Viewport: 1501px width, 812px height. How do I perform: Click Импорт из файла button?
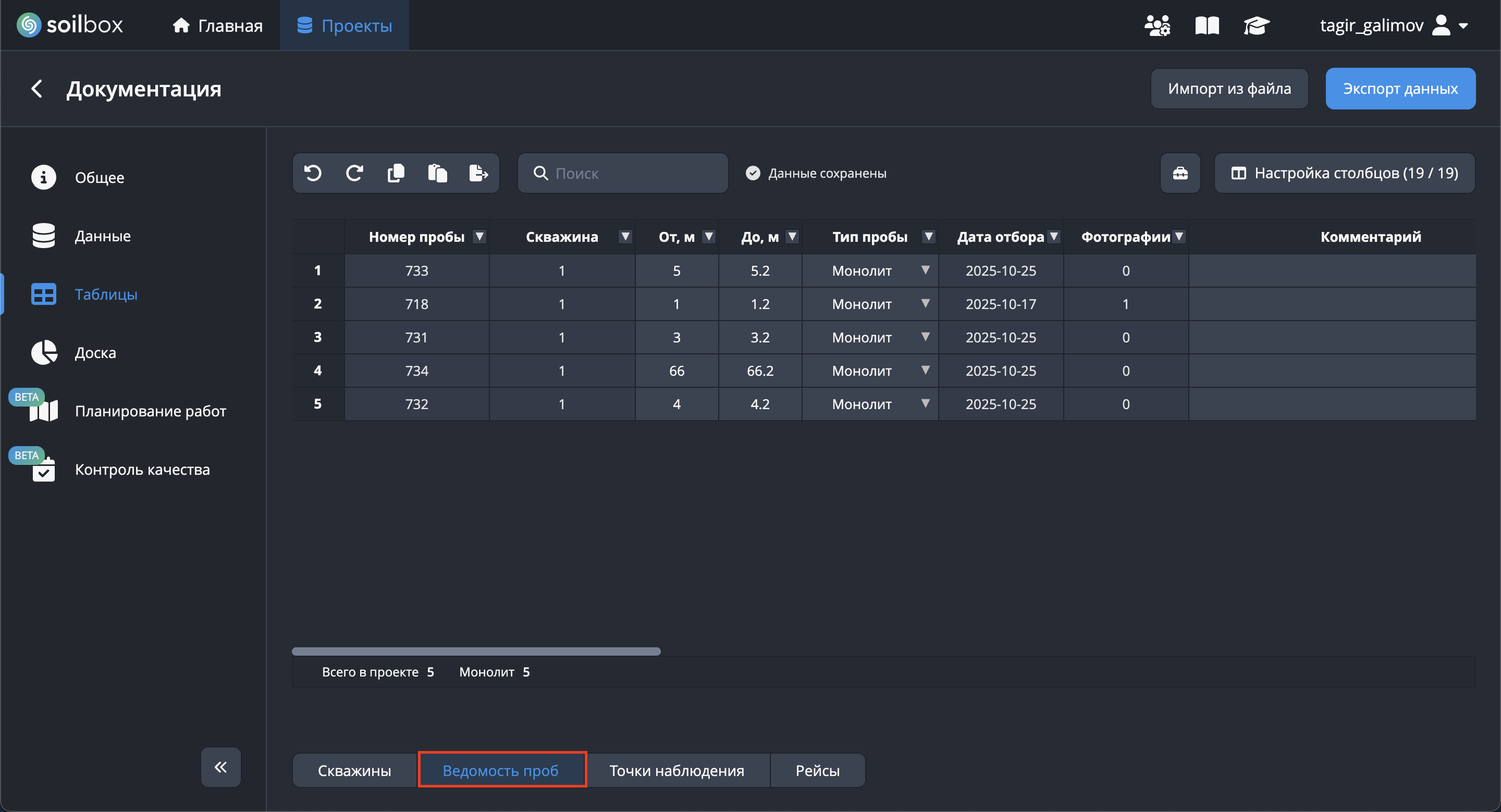[1229, 89]
